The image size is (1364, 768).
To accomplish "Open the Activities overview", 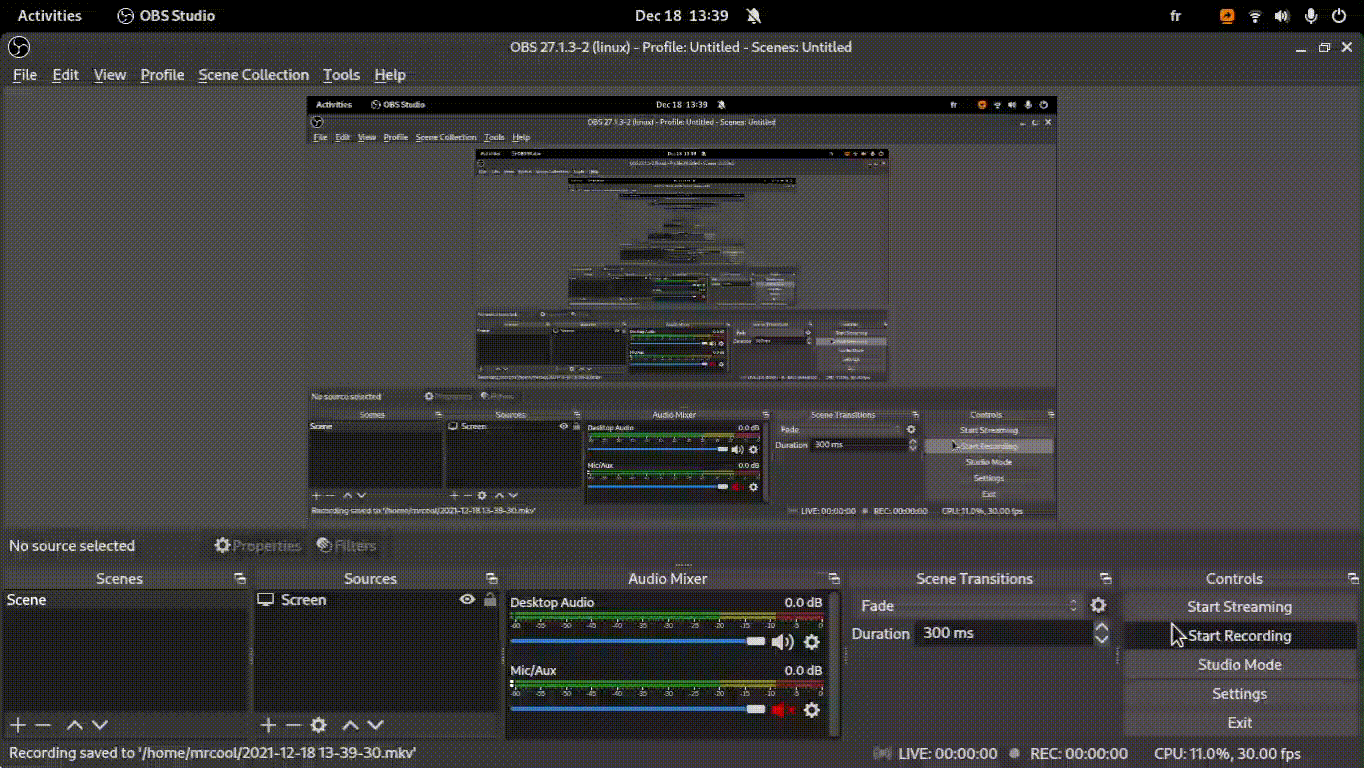I will click(50, 16).
